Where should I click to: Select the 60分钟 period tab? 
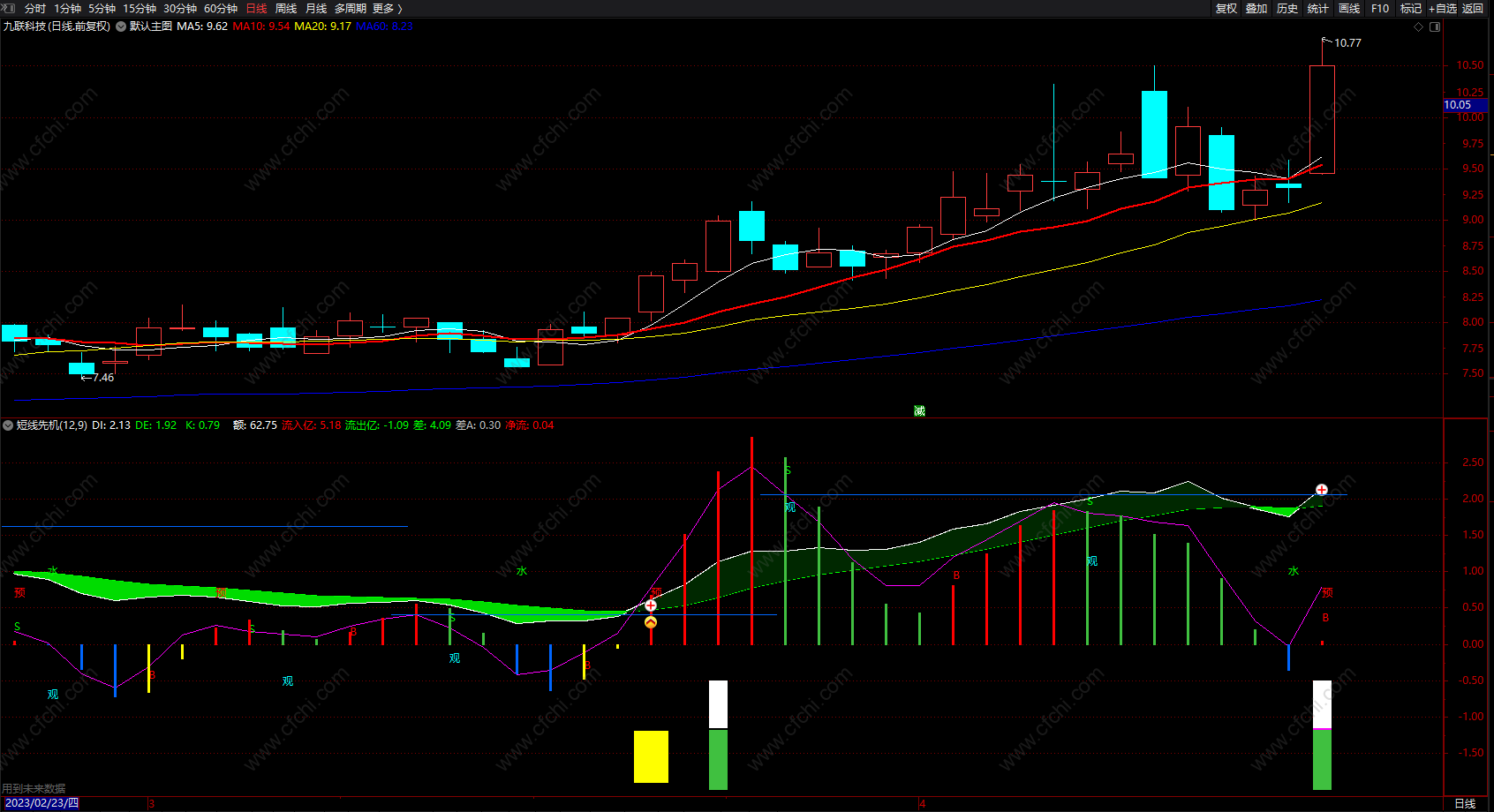click(221, 8)
